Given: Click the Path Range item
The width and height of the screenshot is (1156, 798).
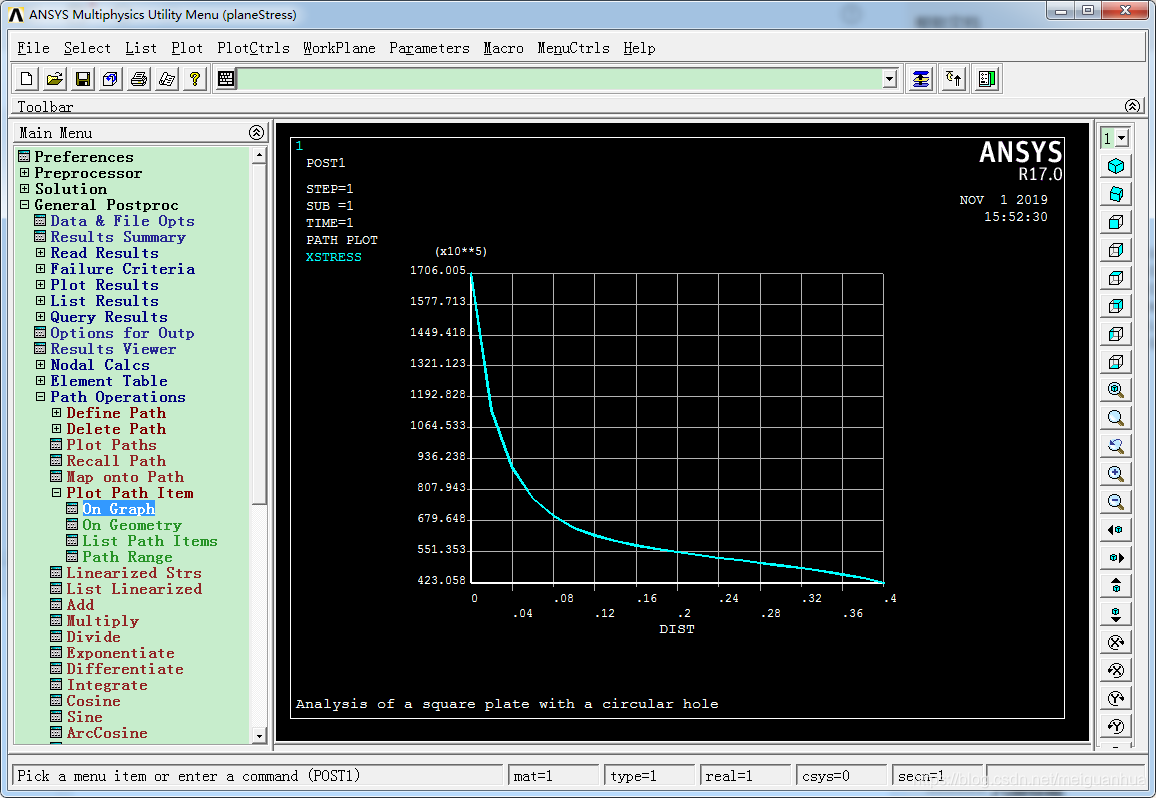Looking at the screenshot, I should coord(128,557).
